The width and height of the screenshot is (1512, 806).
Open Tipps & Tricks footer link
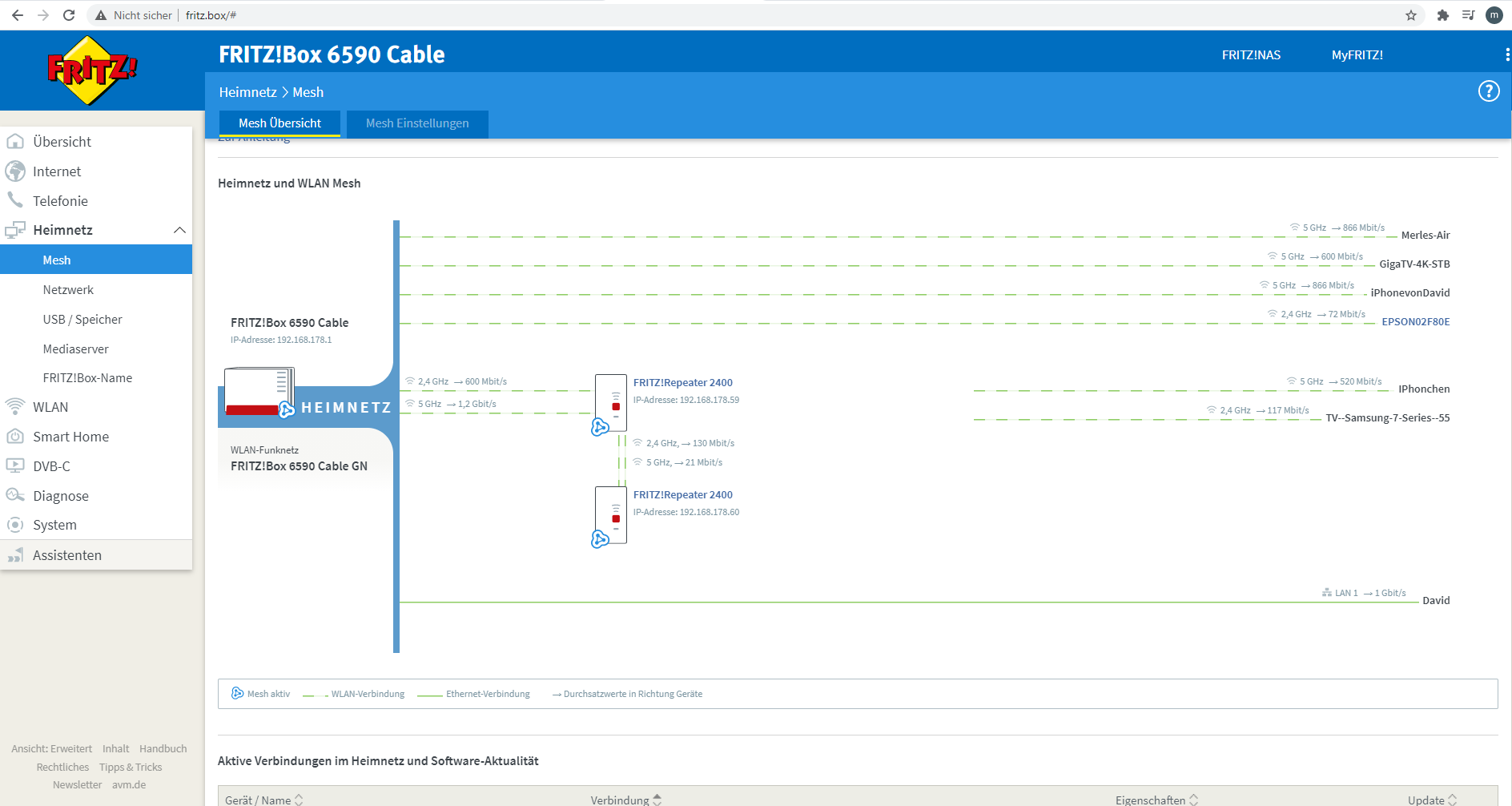[x=131, y=767]
